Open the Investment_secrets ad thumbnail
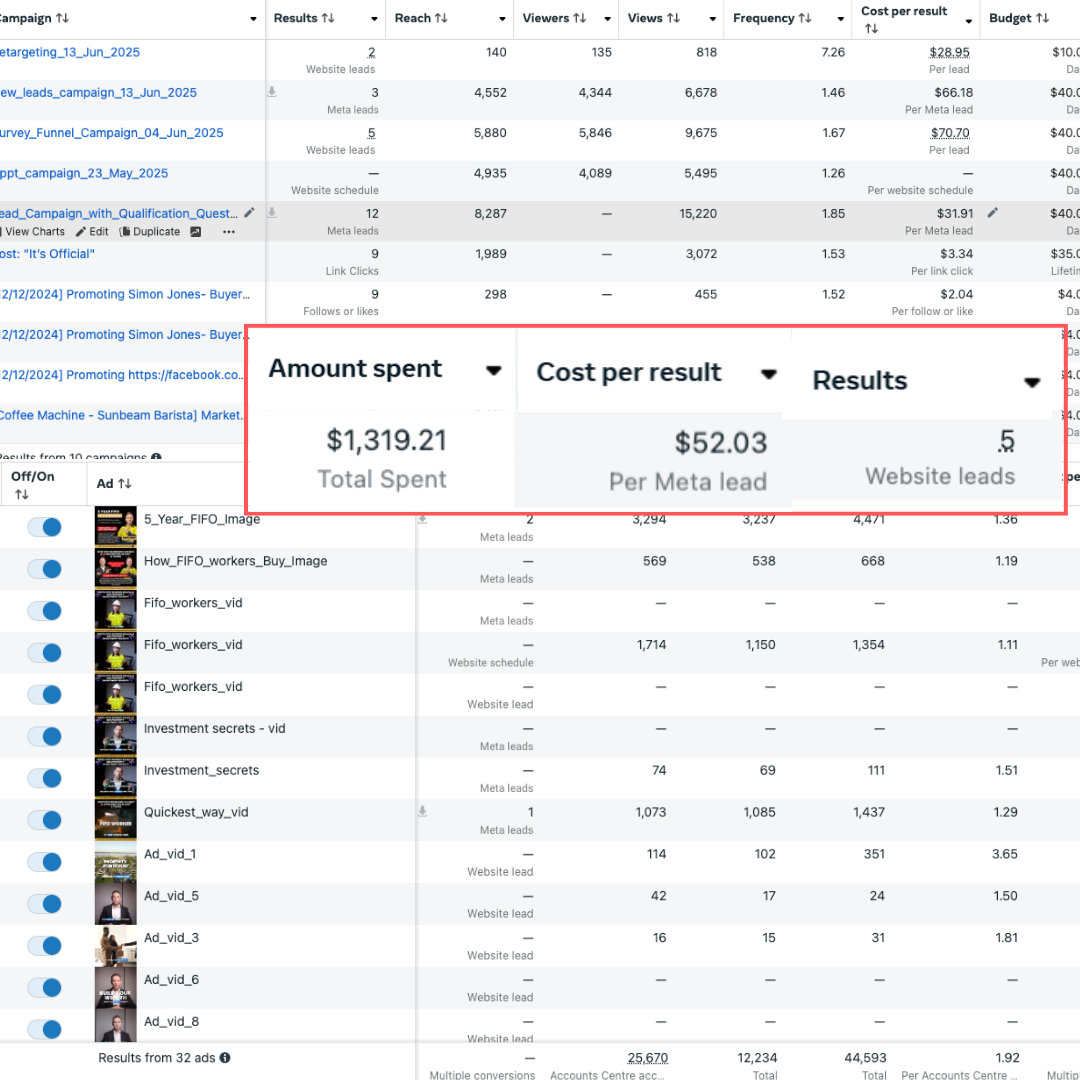Viewport: 1080px width, 1080px height. (115, 778)
